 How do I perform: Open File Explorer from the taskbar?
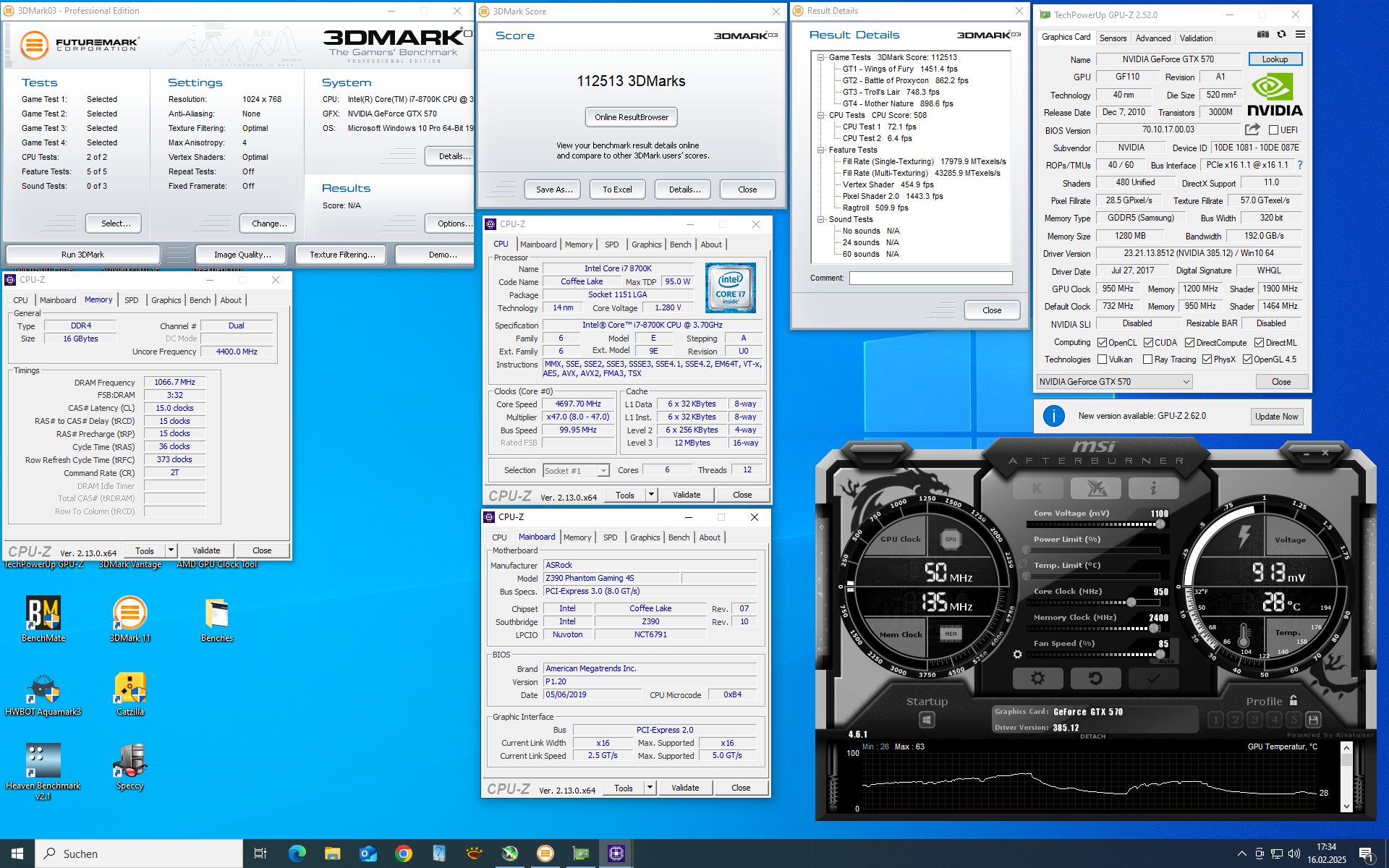point(332,854)
